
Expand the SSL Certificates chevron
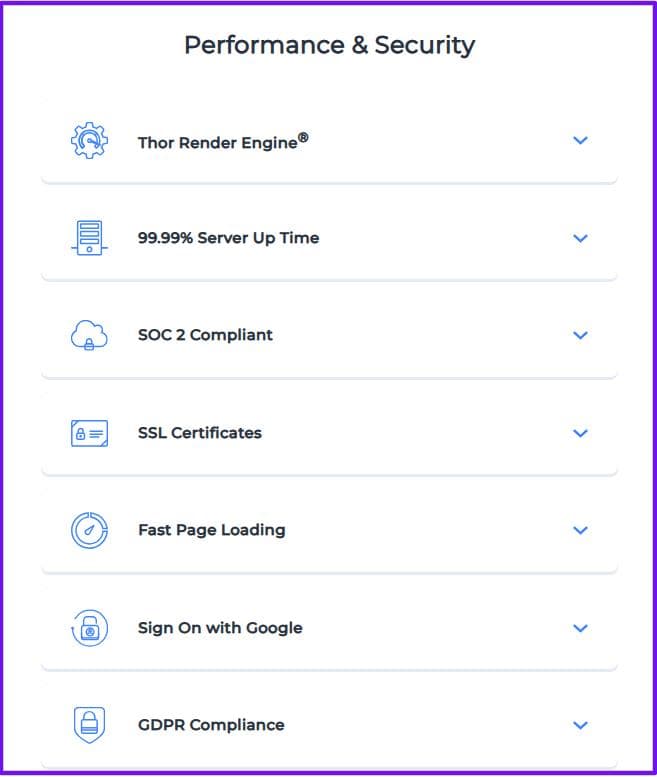click(x=580, y=433)
